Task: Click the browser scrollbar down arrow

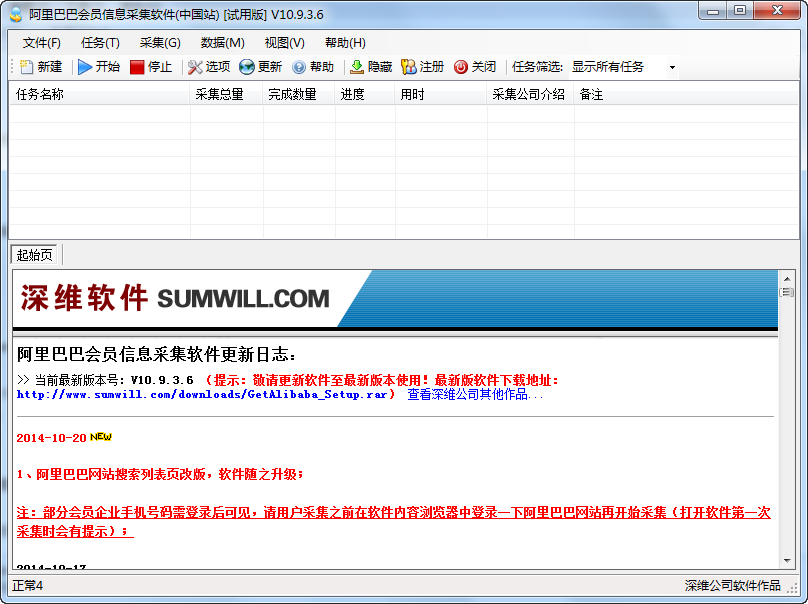Action: [x=787, y=561]
